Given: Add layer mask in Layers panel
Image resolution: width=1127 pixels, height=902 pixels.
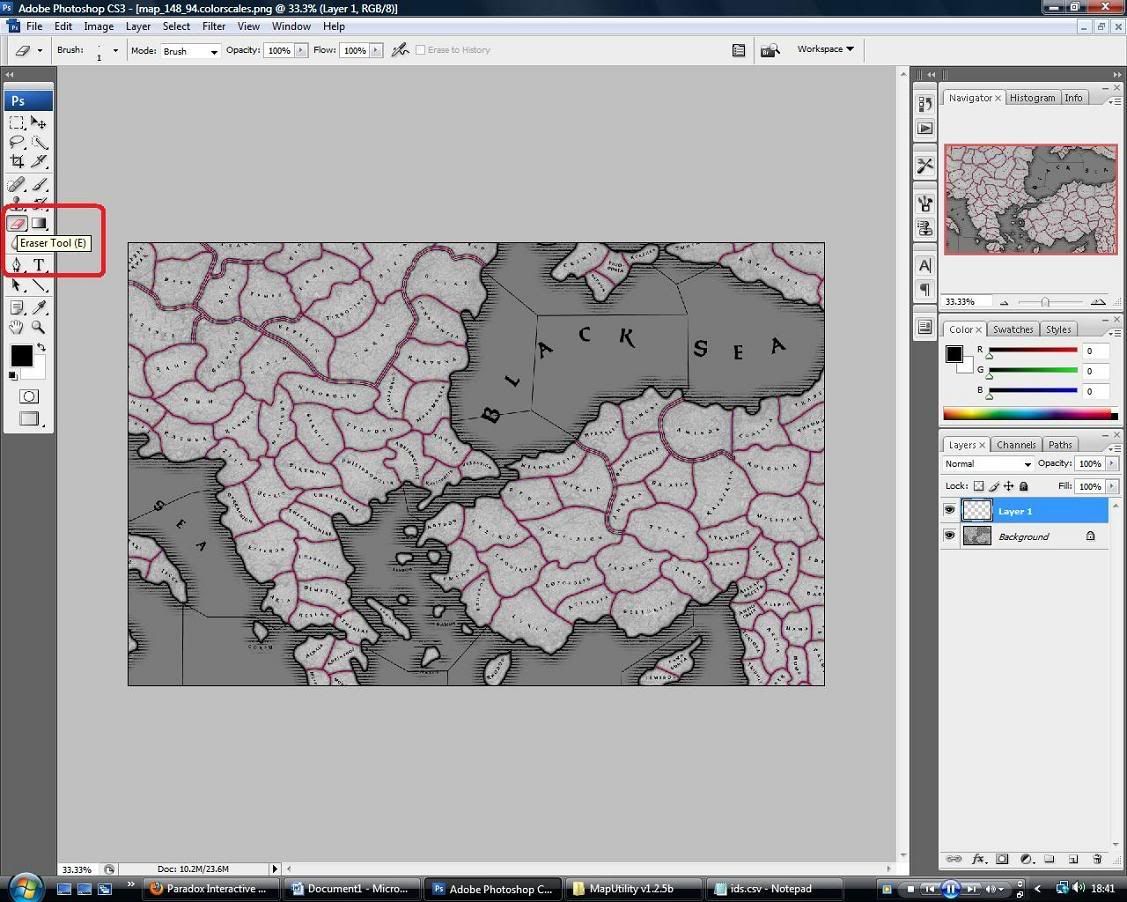Looking at the screenshot, I should (1002, 858).
